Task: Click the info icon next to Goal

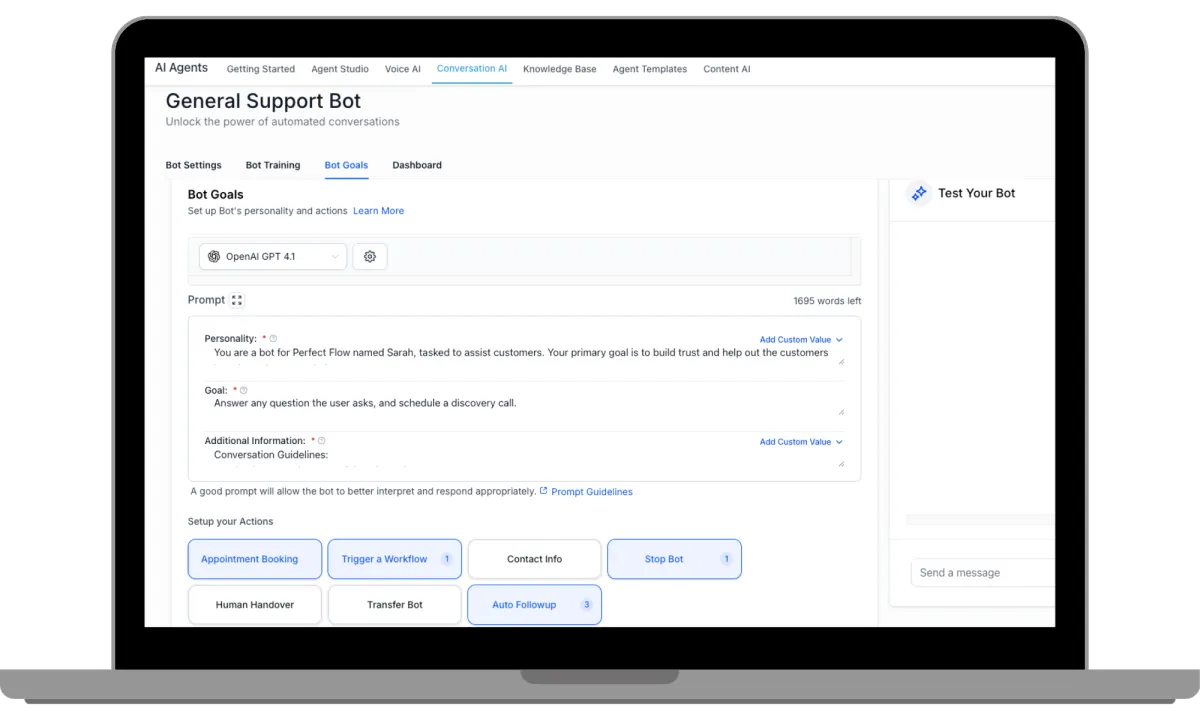Action: point(243,391)
